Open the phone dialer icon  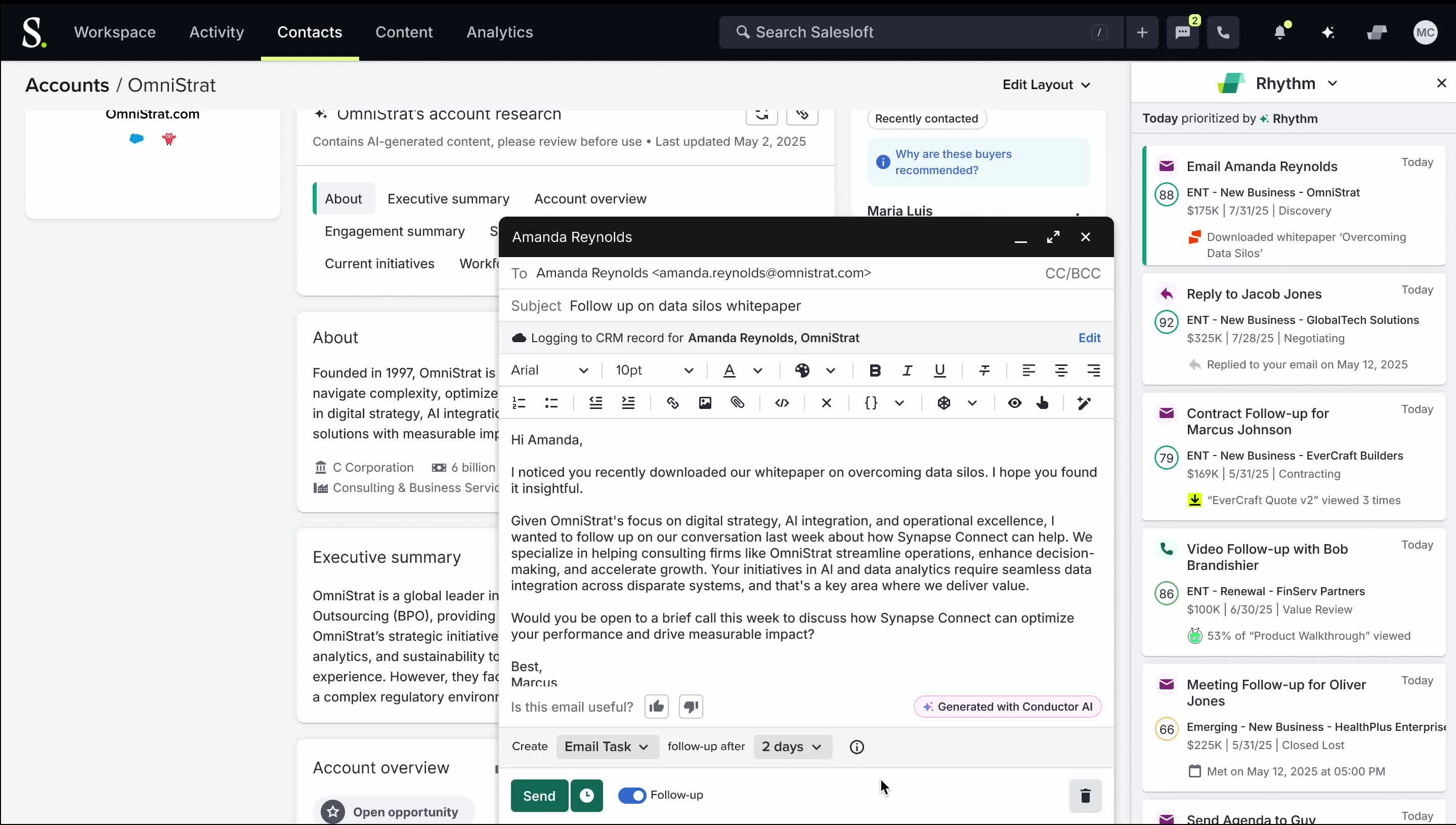pyautogui.click(x=1223, y=32)
